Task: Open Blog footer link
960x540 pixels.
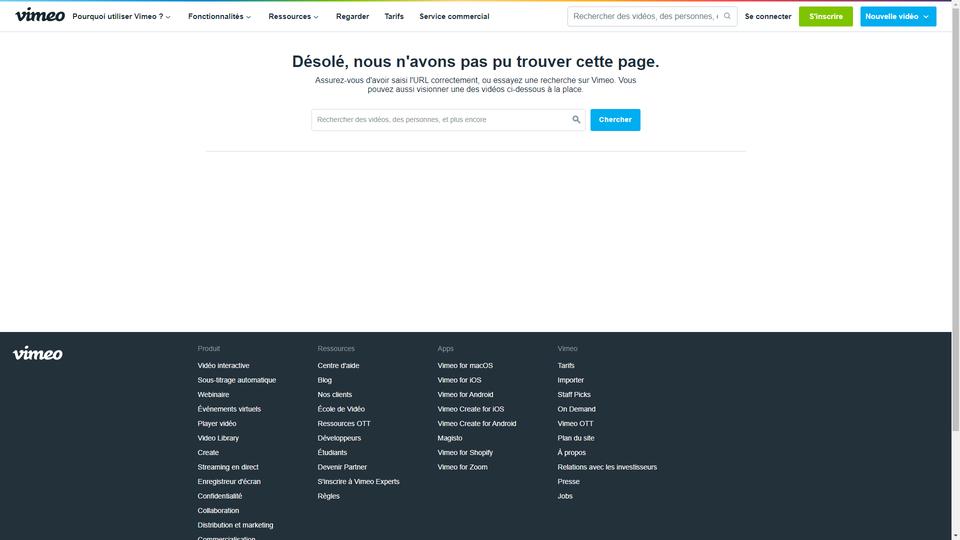Action: [324, 380]
